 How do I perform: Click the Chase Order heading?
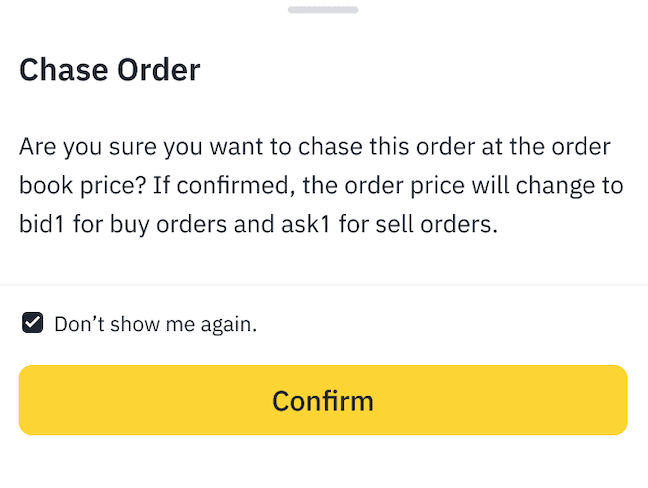click(x=110, y=70)
